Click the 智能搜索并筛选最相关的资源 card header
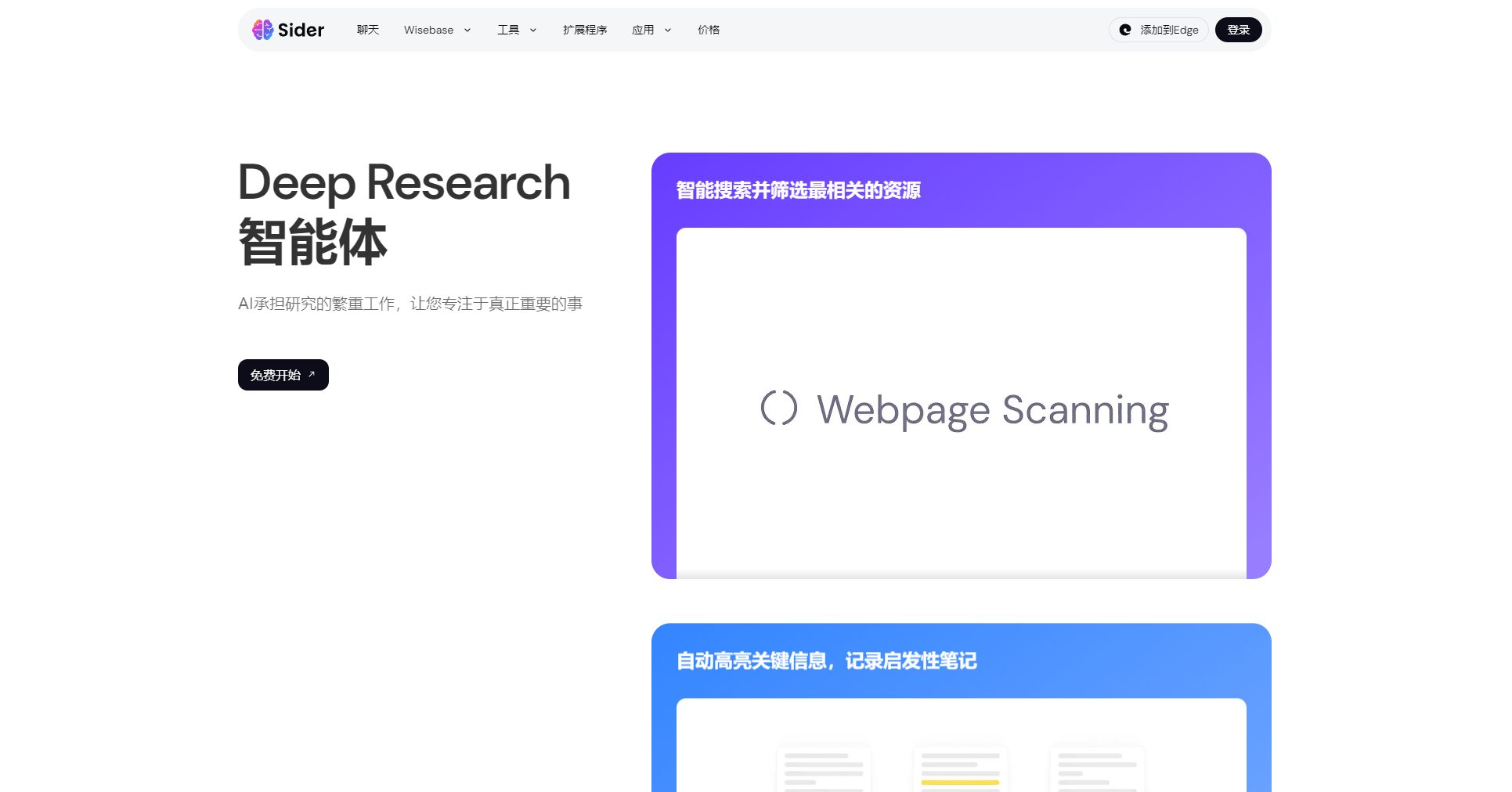 [798, 189]
